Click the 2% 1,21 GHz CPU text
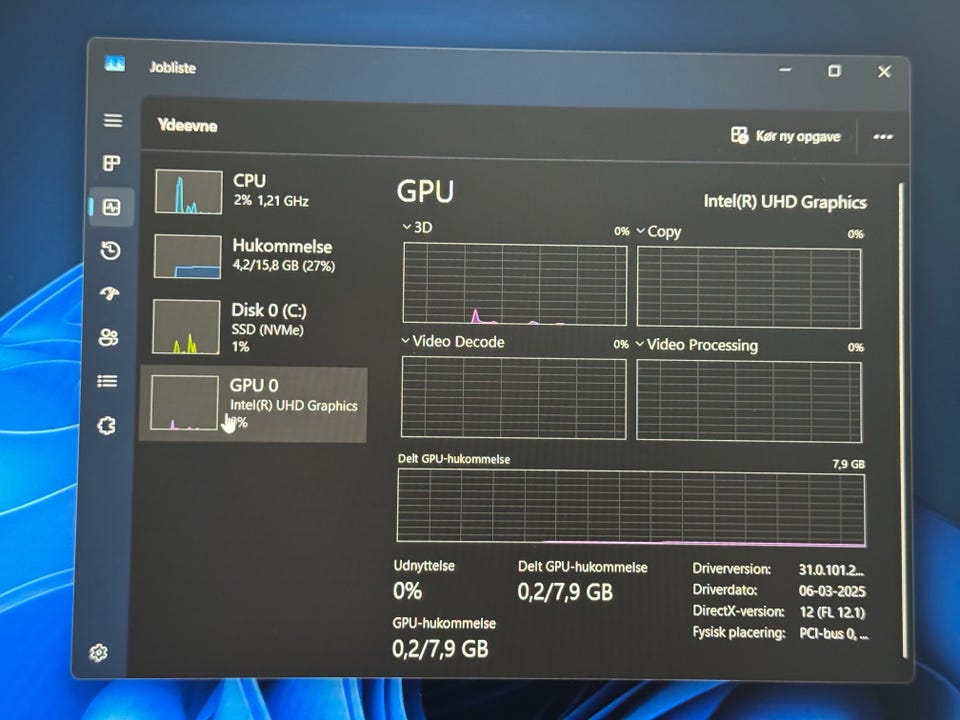 tap(271, 201)
